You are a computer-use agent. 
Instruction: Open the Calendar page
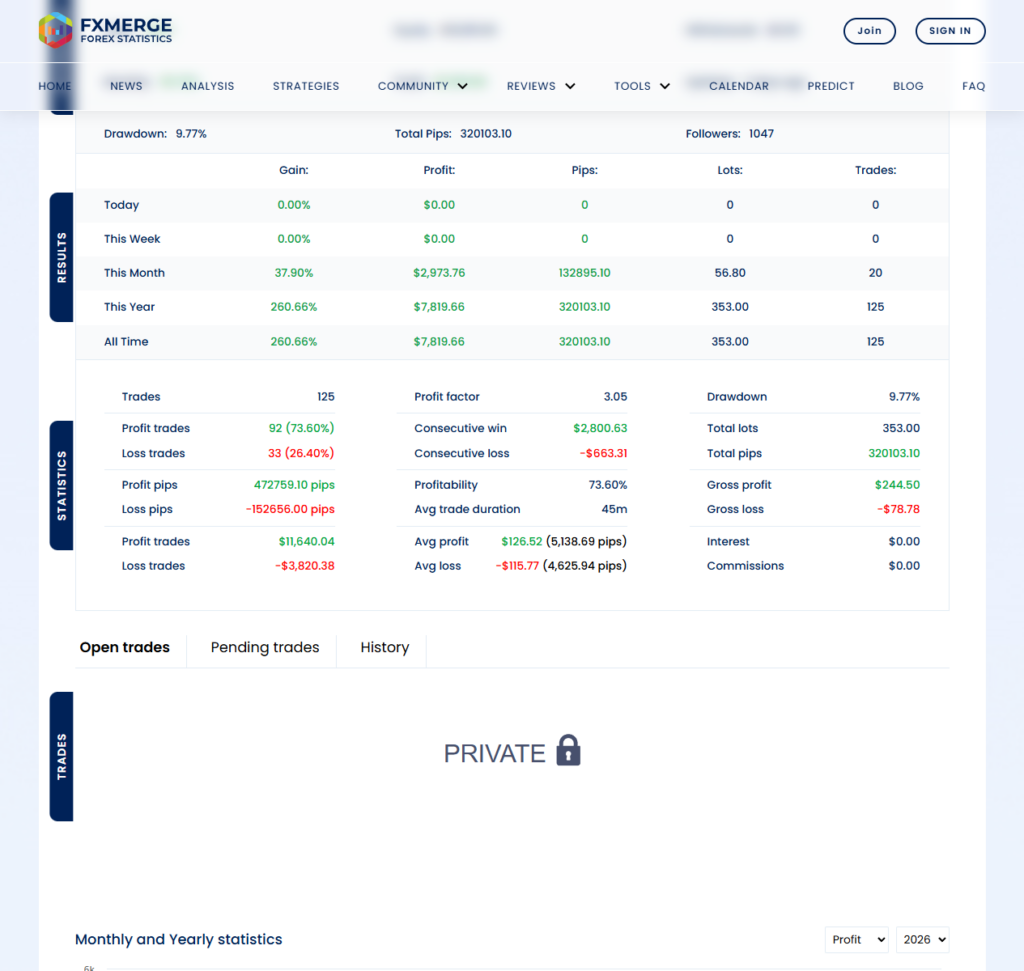coord(739,86)
